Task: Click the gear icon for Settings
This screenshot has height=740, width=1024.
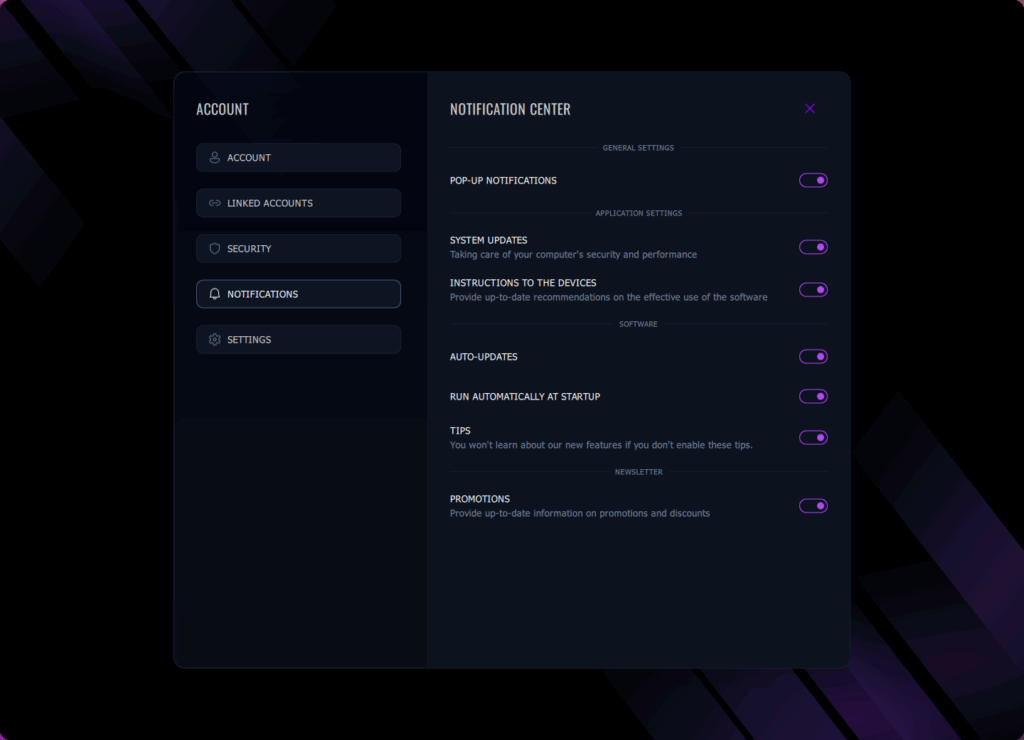Action: point(214,340)
